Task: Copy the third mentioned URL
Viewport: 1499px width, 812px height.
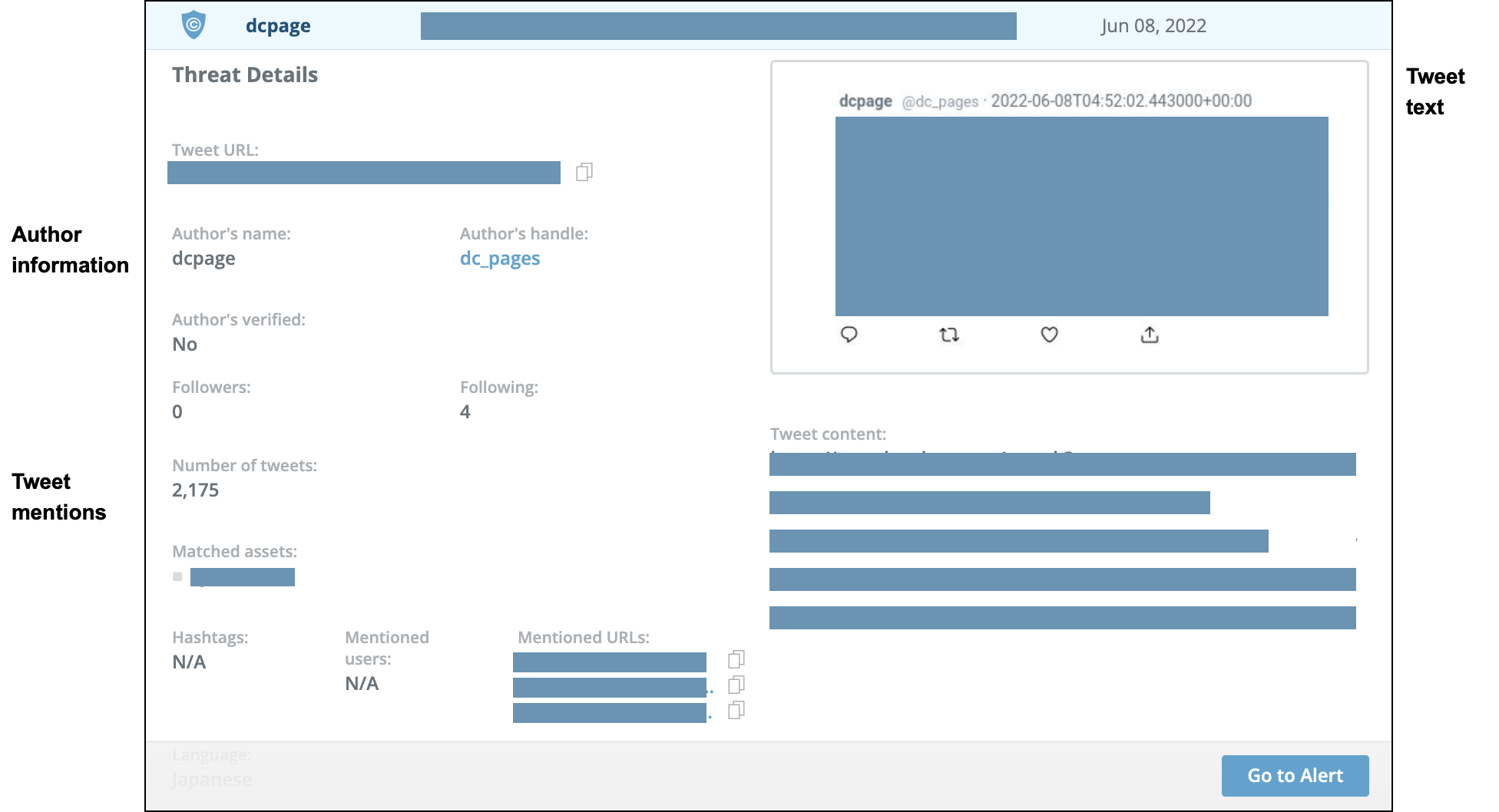Action: (736, 711)
